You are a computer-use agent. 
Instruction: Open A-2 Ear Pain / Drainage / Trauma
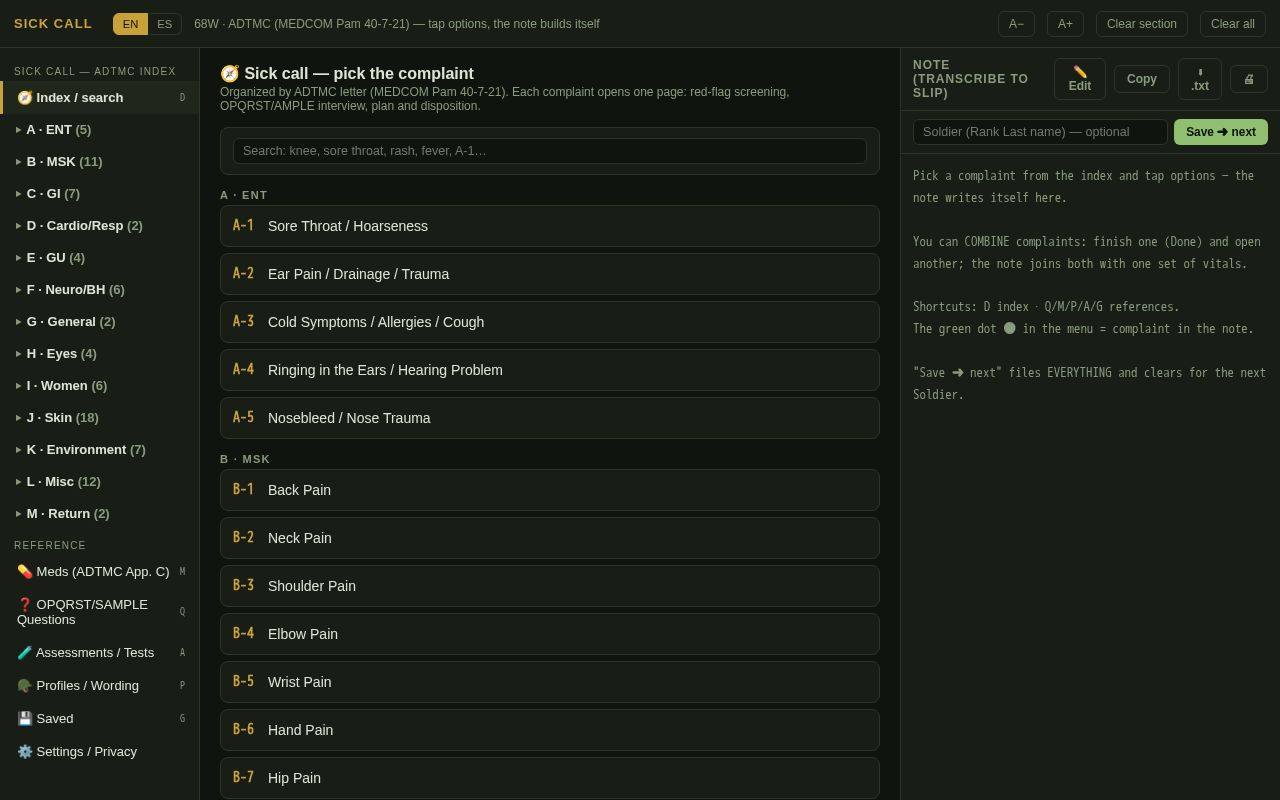tap(550, 274)
